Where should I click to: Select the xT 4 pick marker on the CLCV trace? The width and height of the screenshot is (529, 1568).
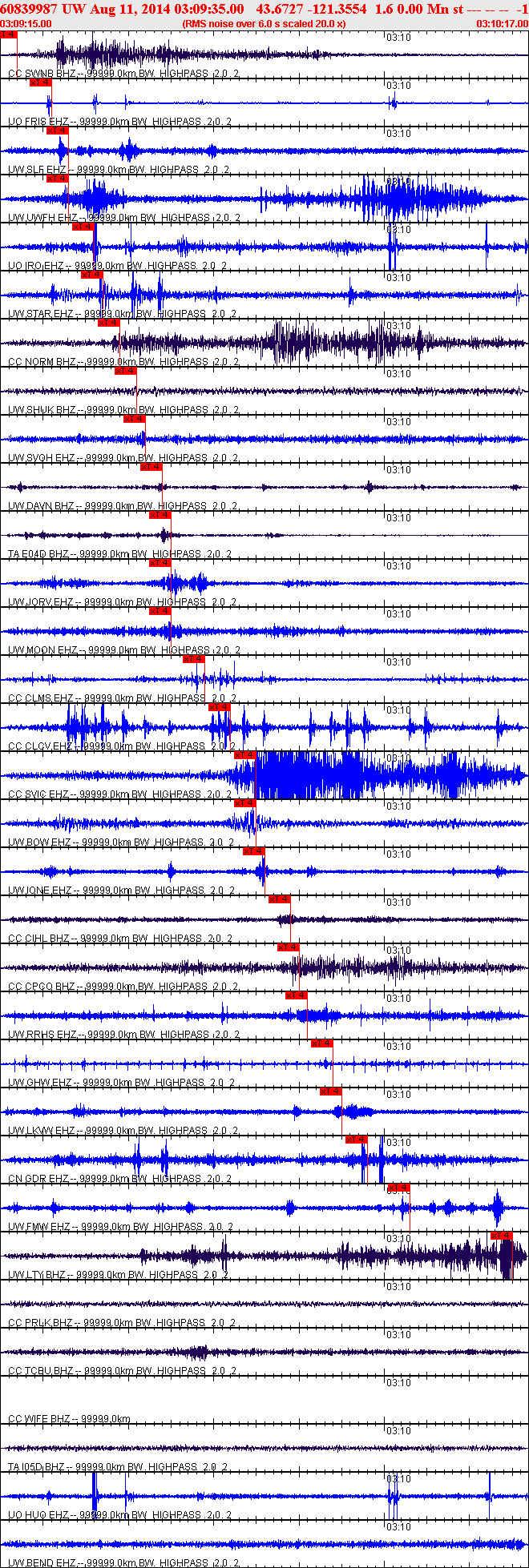pyautogui.click(x=220, y=707)
